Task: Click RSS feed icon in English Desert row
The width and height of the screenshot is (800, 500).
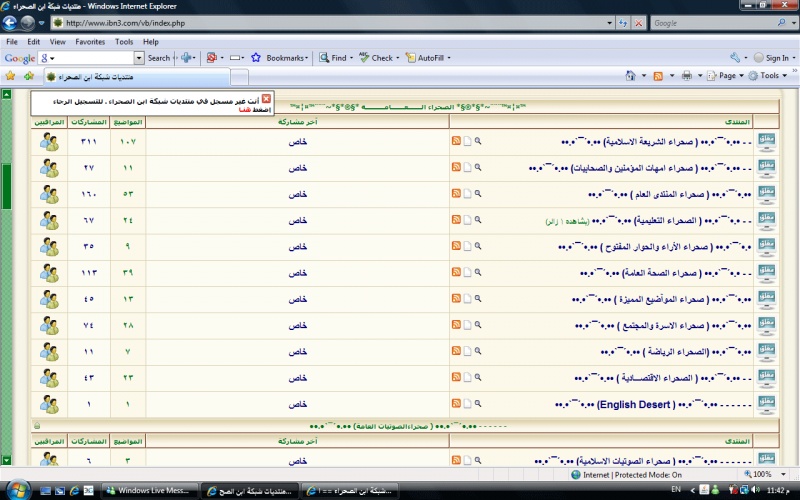Action: pyautogui.click(x=456, y=405)
